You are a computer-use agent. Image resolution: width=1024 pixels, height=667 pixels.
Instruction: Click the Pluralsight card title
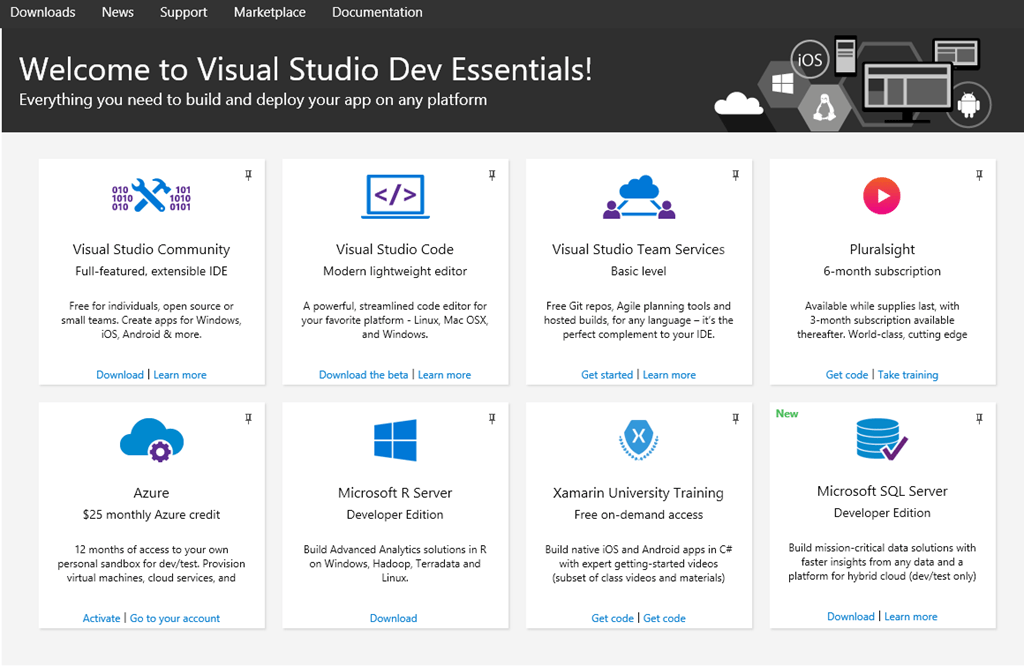click(882, 250)
